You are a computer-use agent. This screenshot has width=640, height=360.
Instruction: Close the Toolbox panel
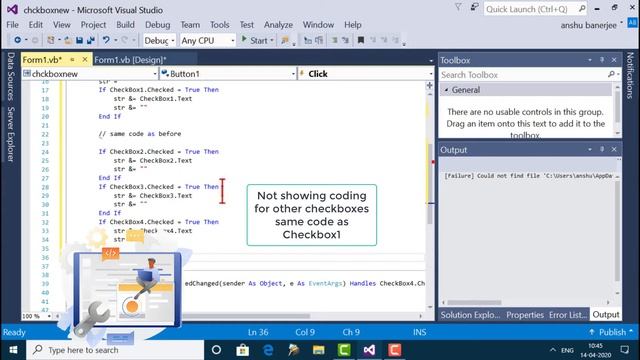(614, 60)
